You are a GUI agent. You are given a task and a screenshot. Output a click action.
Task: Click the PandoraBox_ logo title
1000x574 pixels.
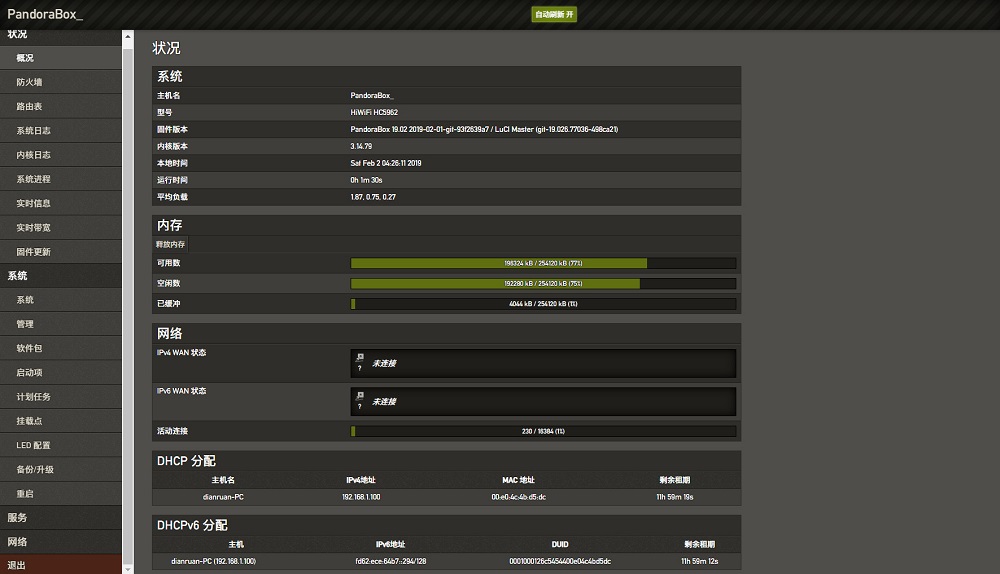pos(45,13)
